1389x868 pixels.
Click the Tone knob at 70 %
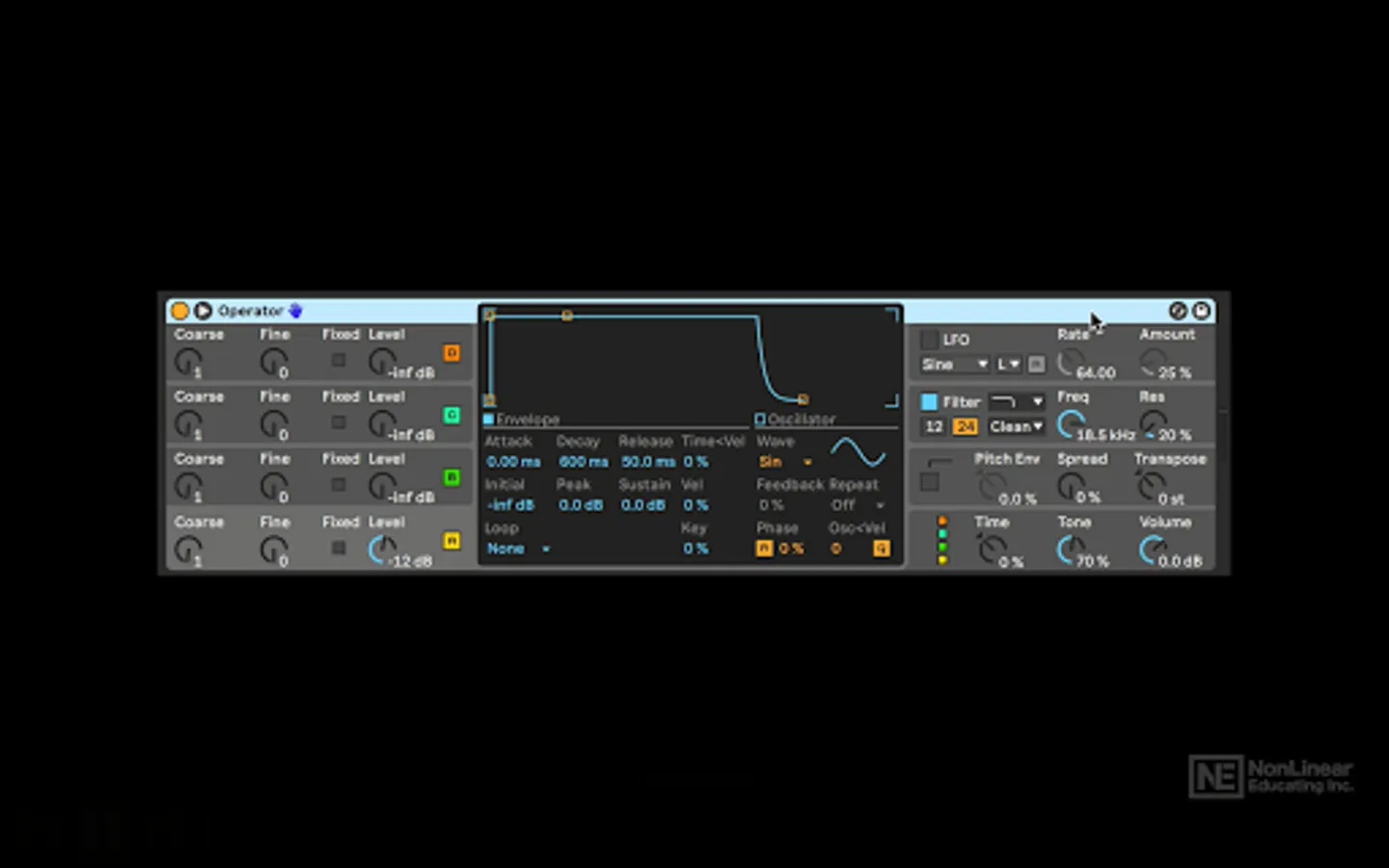point(1070,550)
